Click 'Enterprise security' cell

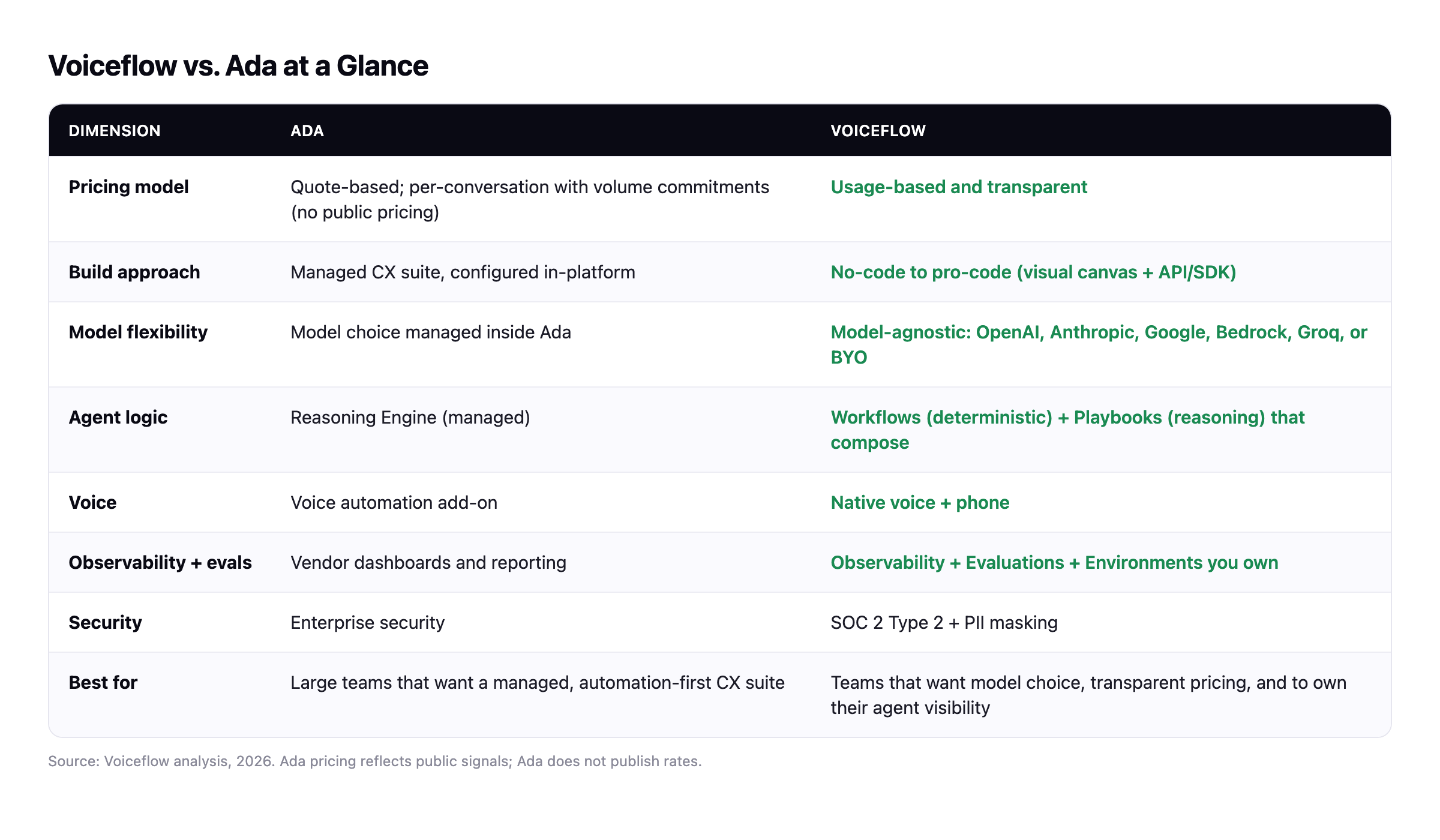click(368, 623)
